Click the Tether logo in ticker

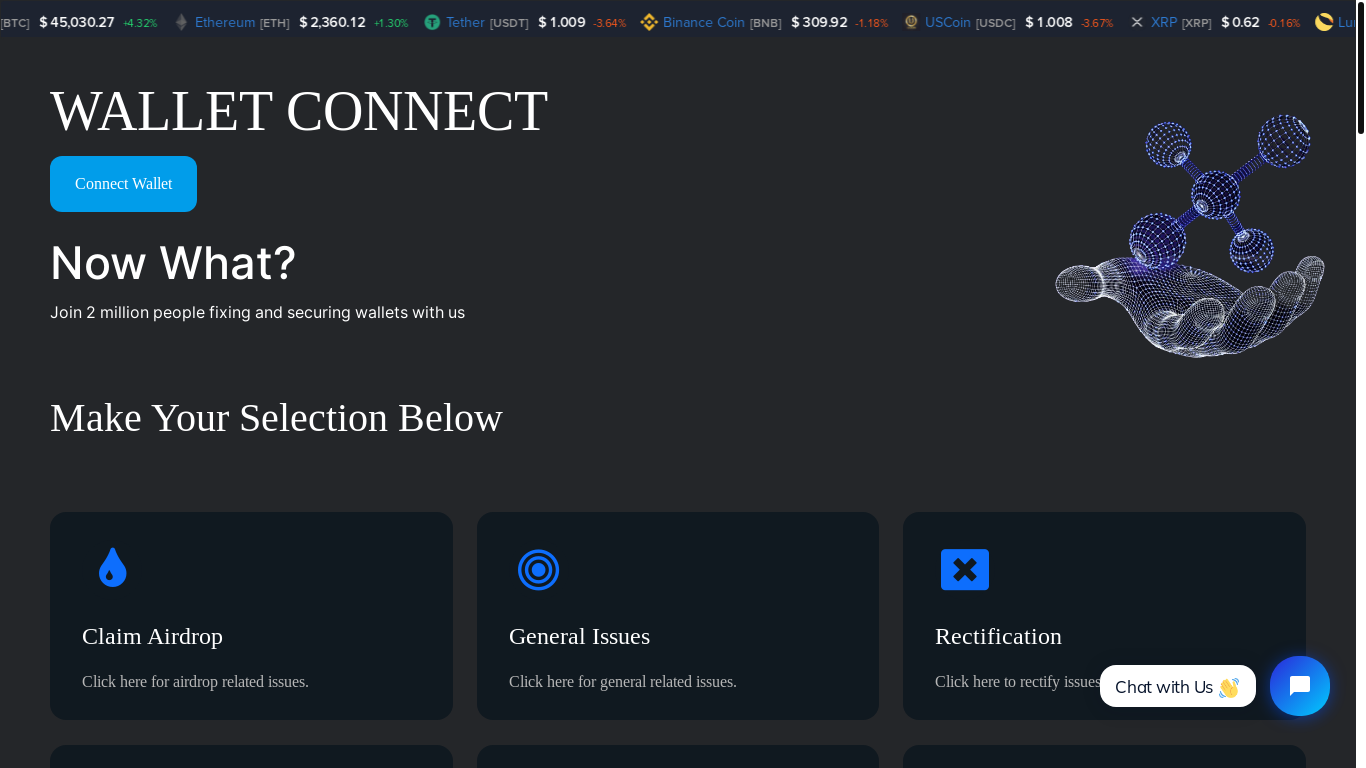[x=432, y=22]
